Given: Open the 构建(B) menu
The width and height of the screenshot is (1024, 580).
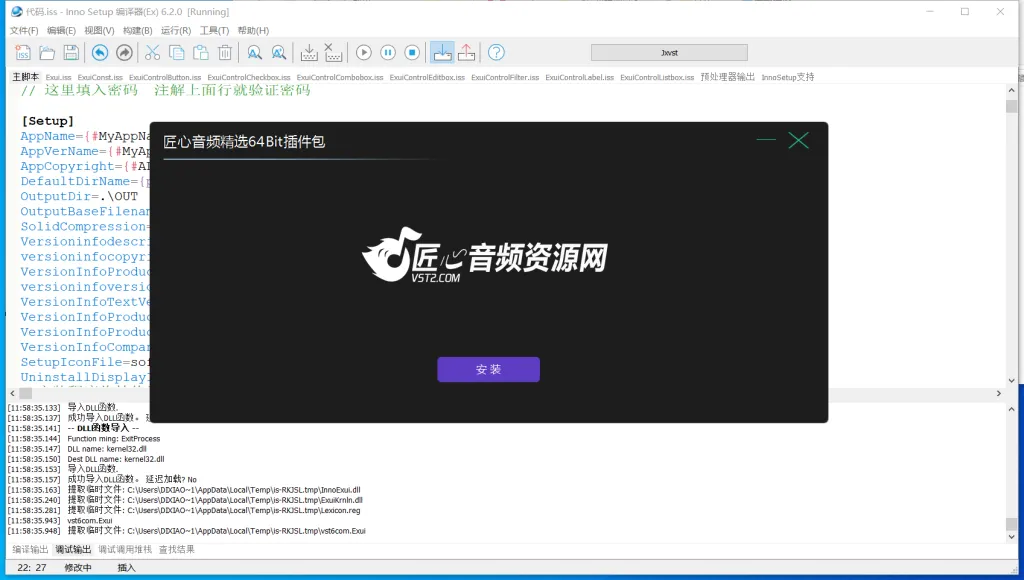Looking at the screenshot, I should [x=135, y=30].
